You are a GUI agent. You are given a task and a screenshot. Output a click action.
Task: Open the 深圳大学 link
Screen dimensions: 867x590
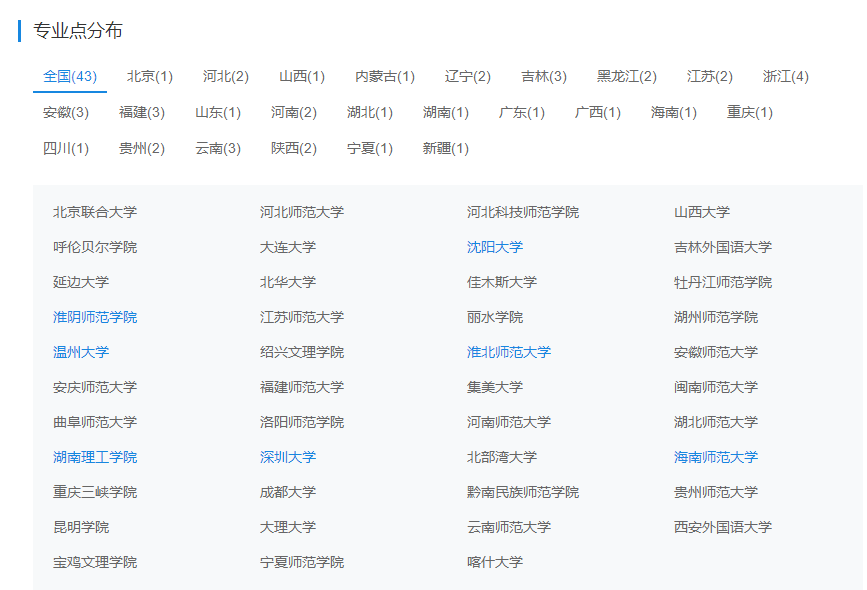(288, 457)
